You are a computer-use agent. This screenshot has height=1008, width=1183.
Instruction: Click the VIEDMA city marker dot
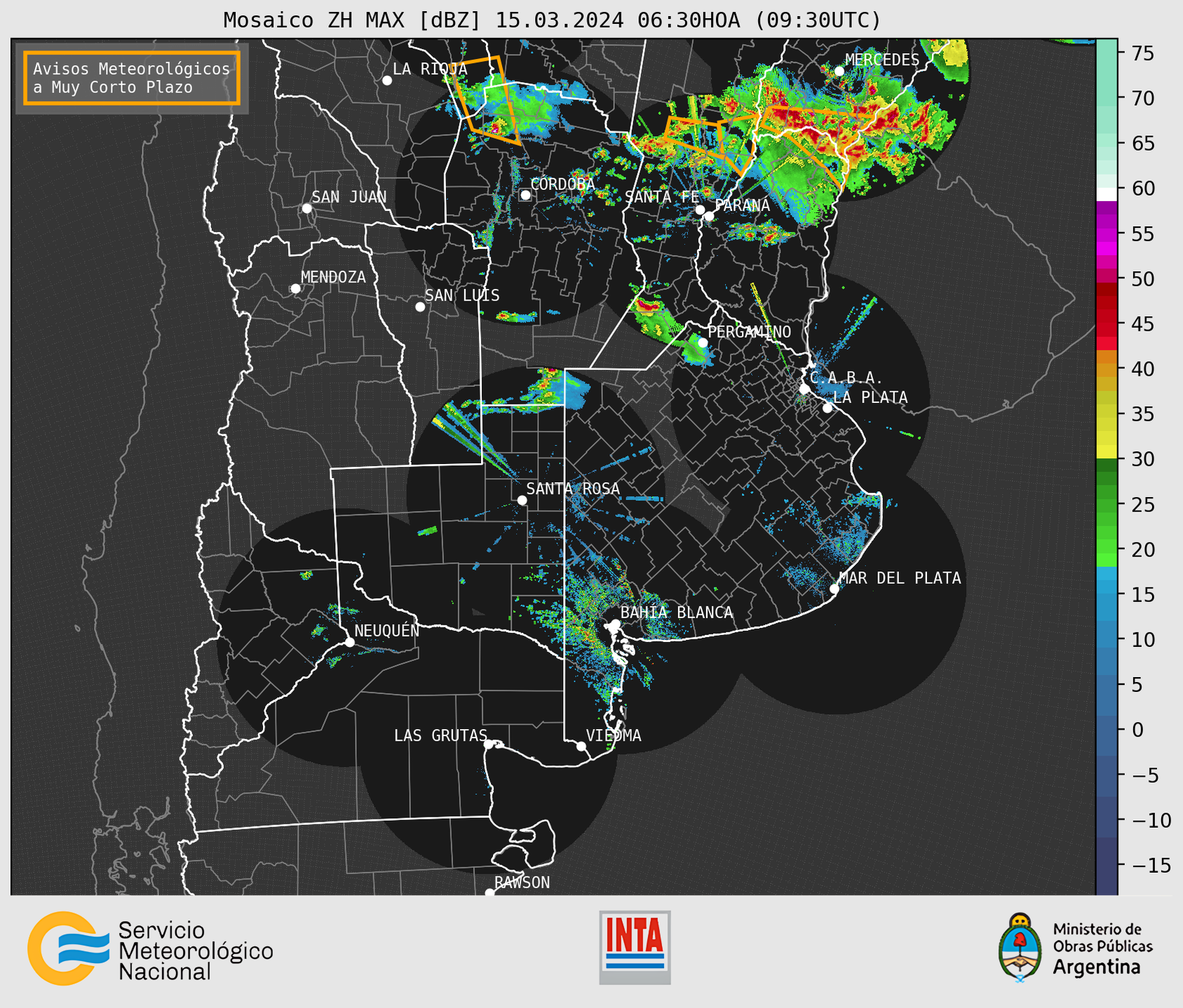581,746
